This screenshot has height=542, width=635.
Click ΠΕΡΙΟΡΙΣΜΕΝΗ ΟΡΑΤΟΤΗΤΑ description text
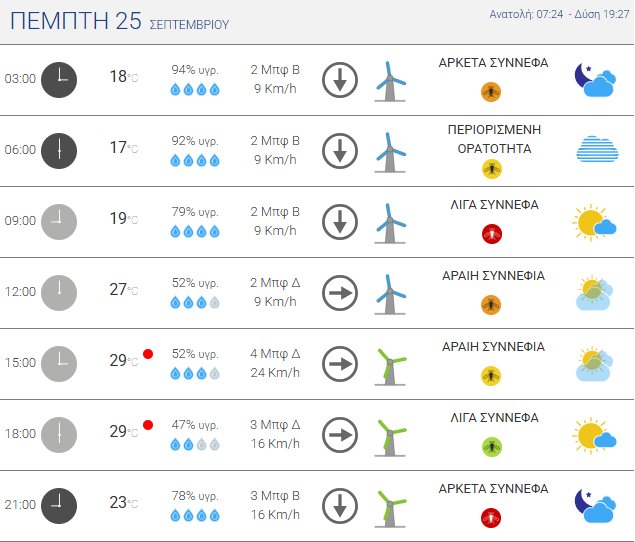tap(494, 139)
